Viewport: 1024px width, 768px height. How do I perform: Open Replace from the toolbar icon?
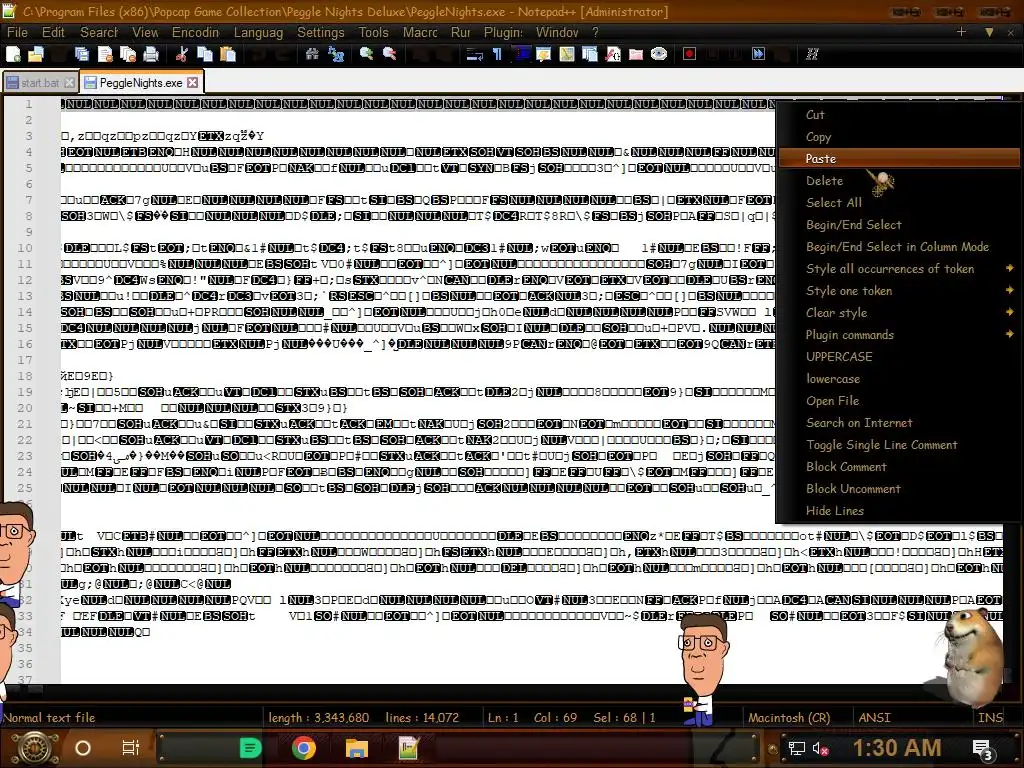pyautogui.click(x=336, y=54)
